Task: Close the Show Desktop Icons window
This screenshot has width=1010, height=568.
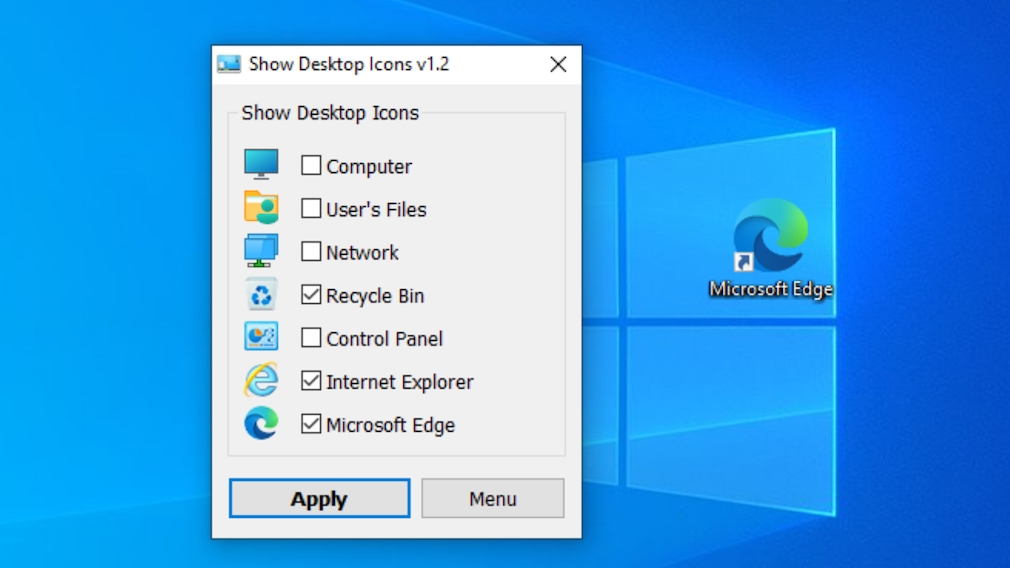Action: (558, 64)
